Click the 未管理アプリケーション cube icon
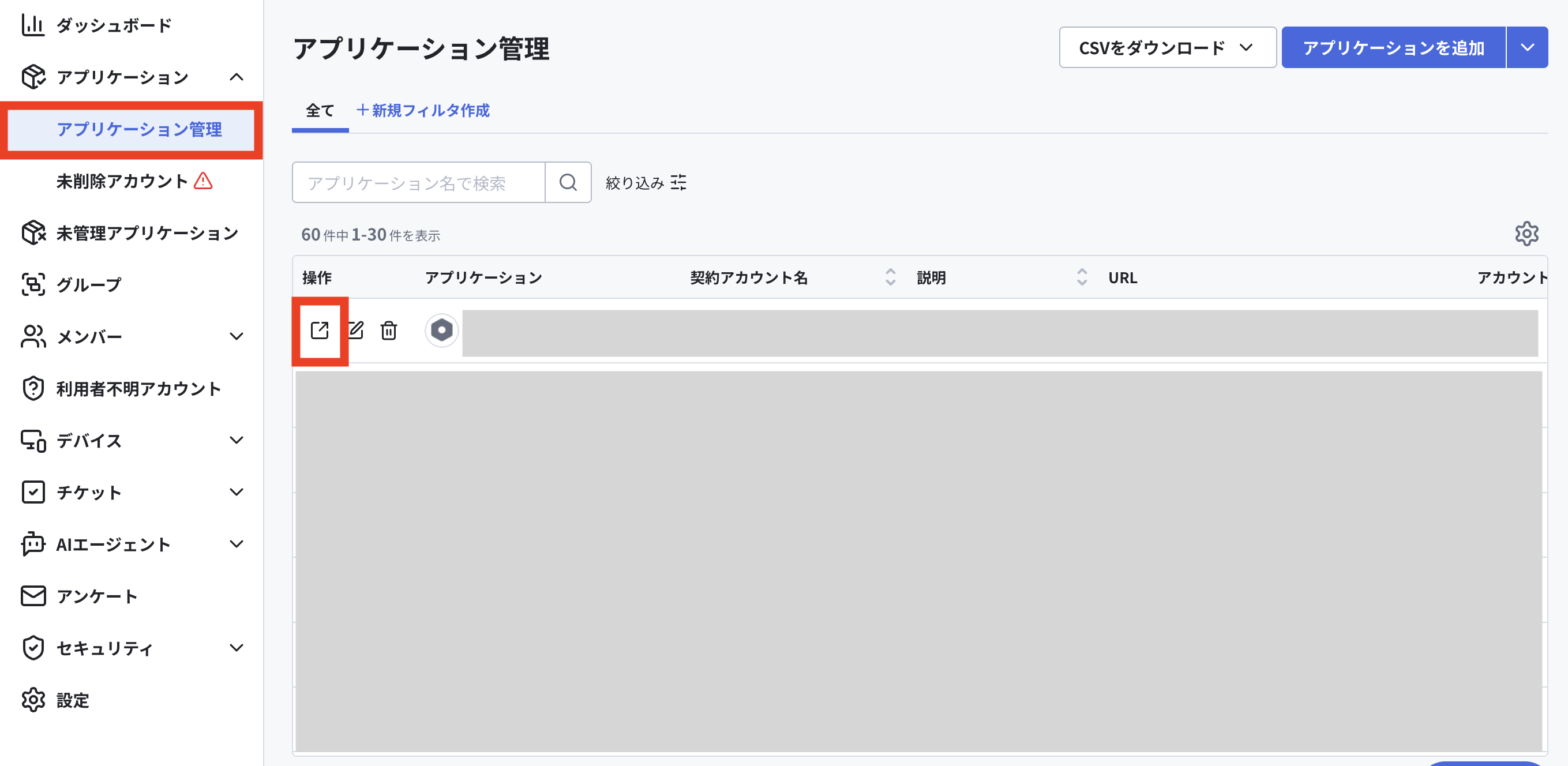 [33, 233]
